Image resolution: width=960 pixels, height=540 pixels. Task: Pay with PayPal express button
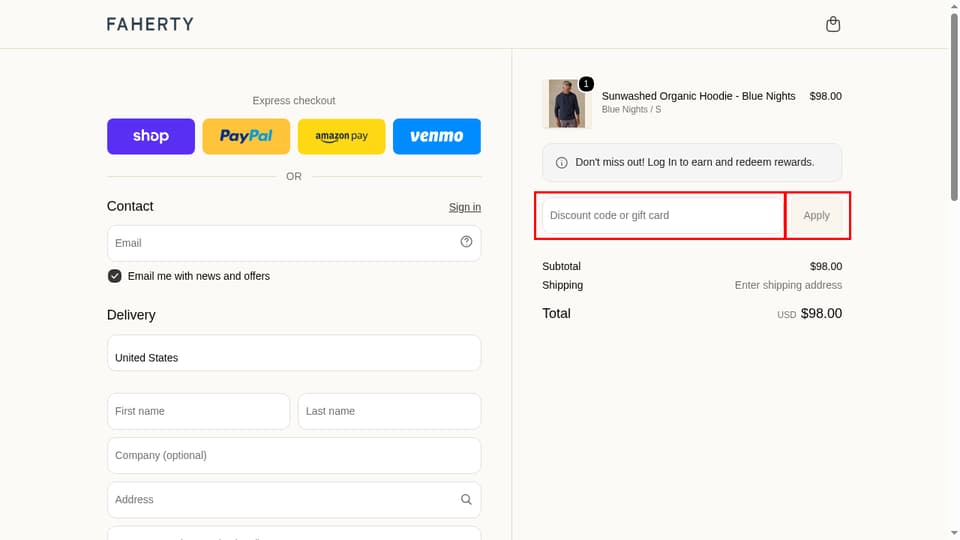tap(246, 136)
